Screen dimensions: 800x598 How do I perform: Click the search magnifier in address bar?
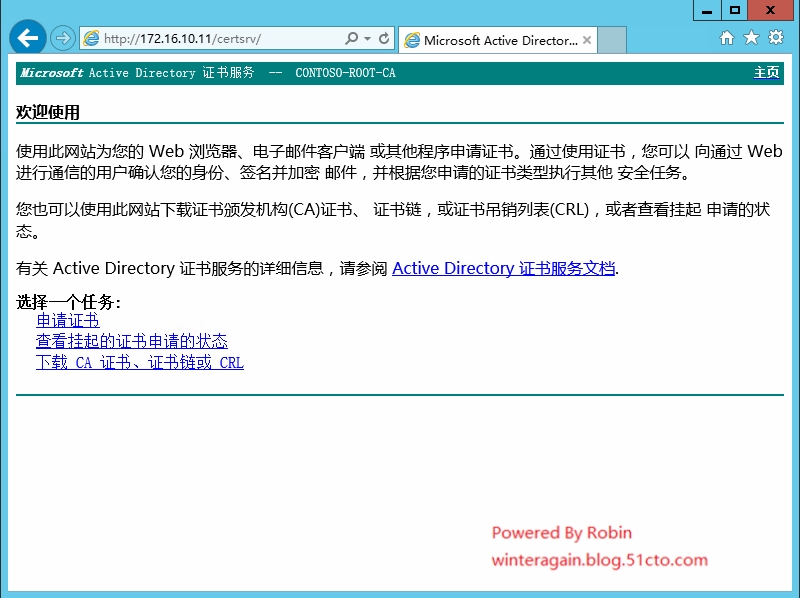(x=352, y=38)
